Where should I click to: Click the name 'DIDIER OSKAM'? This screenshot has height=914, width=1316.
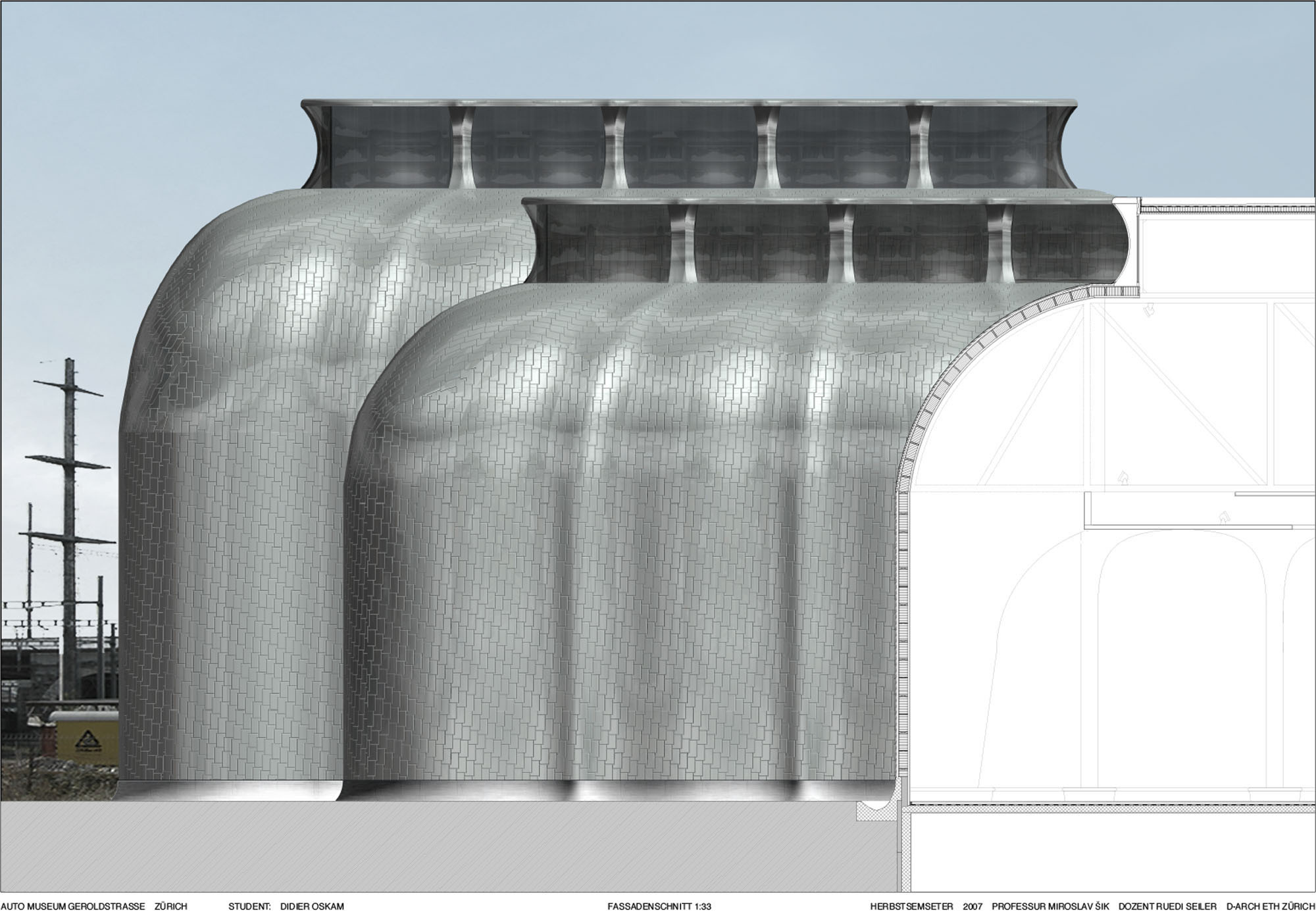coord(312,906)
